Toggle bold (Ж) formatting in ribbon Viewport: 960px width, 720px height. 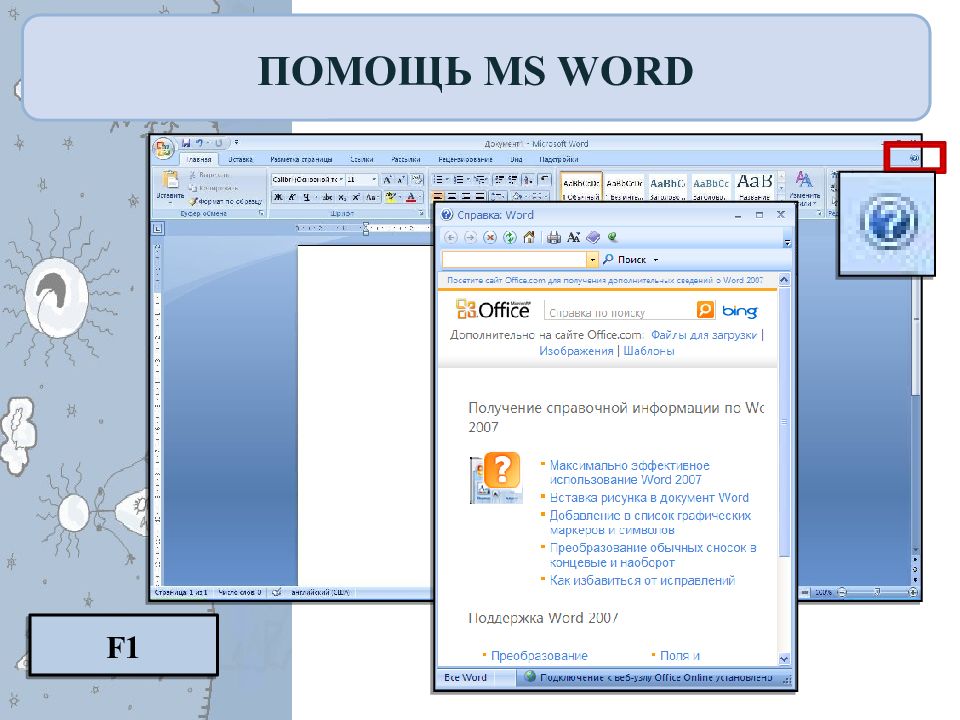[278, 197]
